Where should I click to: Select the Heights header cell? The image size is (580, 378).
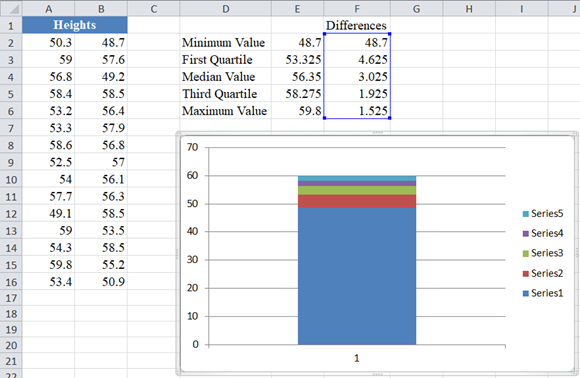click(x=75, y=25)
